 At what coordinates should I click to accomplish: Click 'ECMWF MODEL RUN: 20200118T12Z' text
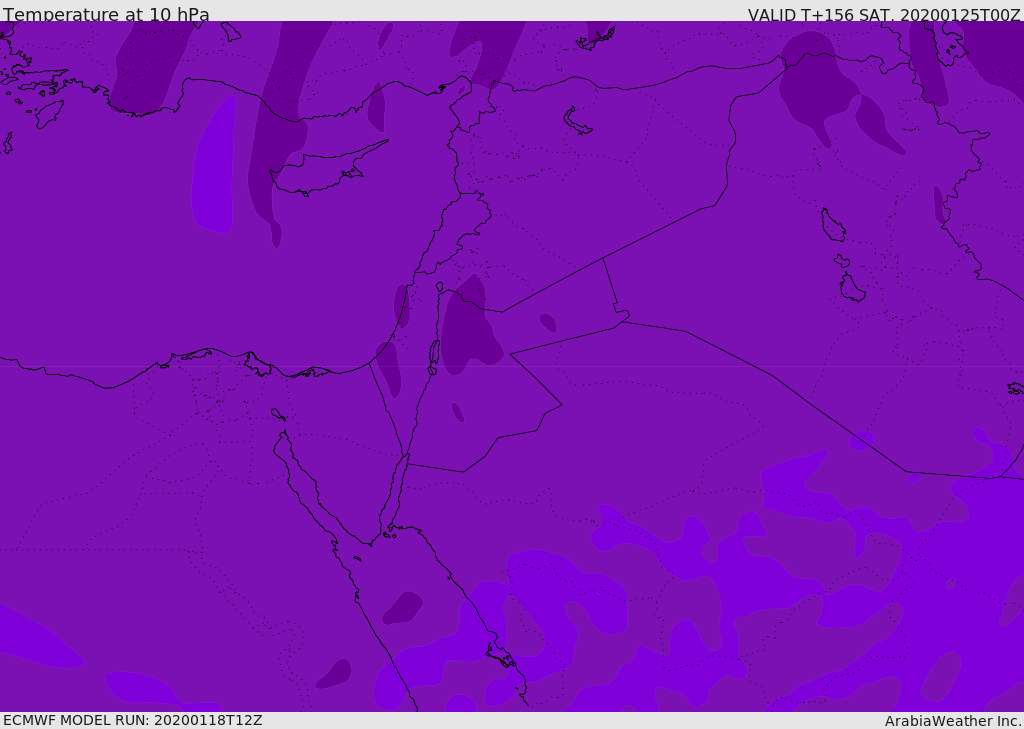point(133,720)
